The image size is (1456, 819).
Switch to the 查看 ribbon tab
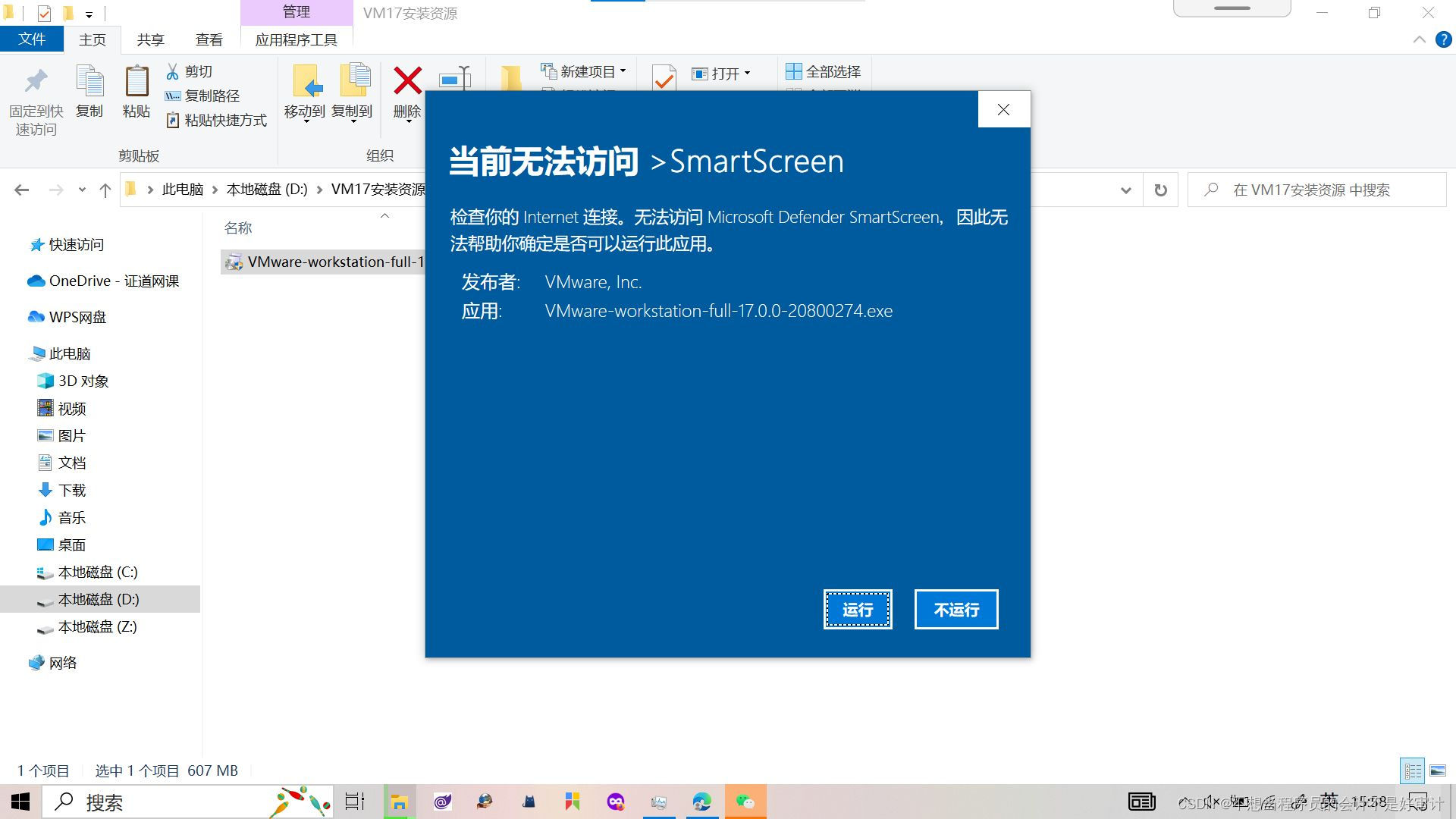(x=209, y=39)
